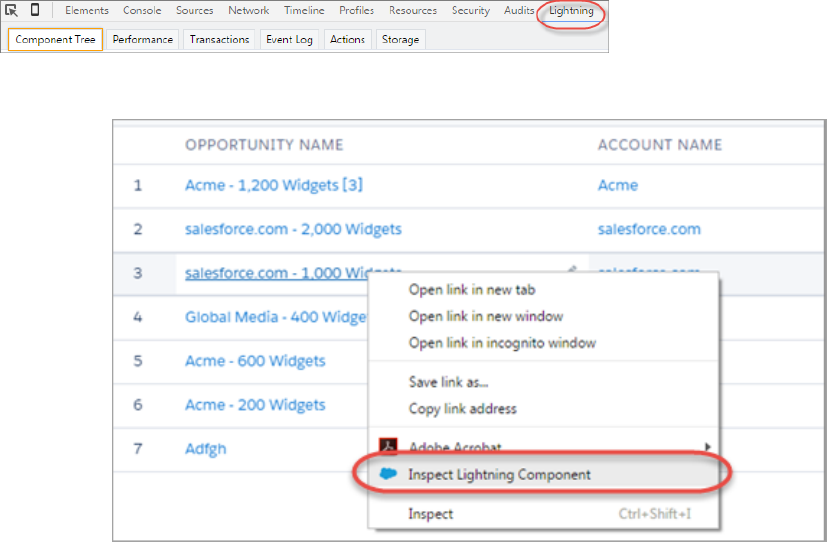Screen dimensions: 827x542
Task: Open the Timeline tab
Action: (x=304, y=11)
